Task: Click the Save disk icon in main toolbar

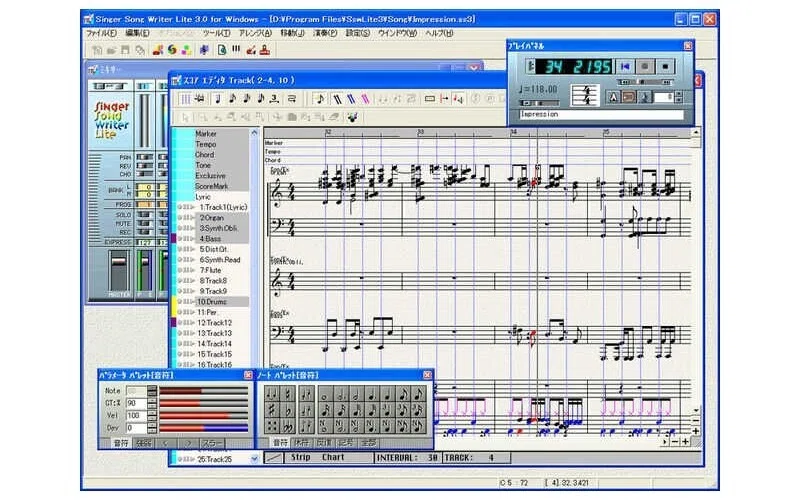Action: point(124,50)
